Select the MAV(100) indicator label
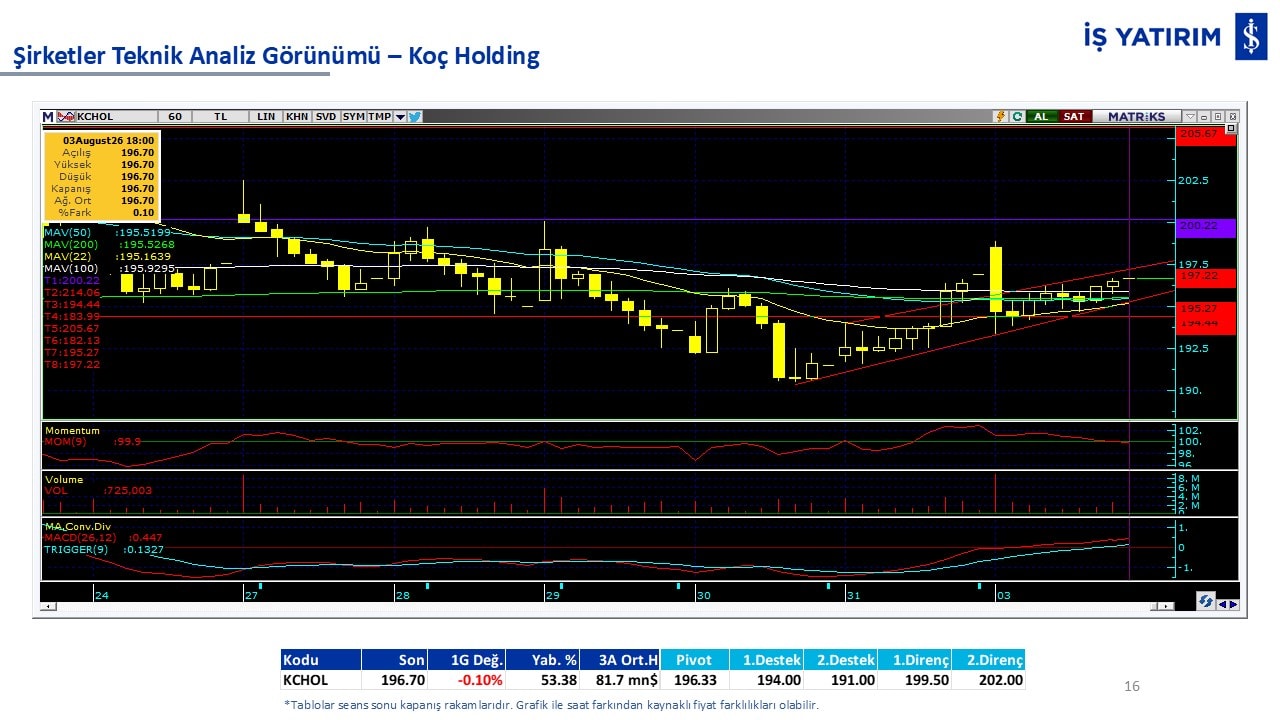The height and width of the screenshot is (720, 1280). pyautogui.click(x=109, y=268)
